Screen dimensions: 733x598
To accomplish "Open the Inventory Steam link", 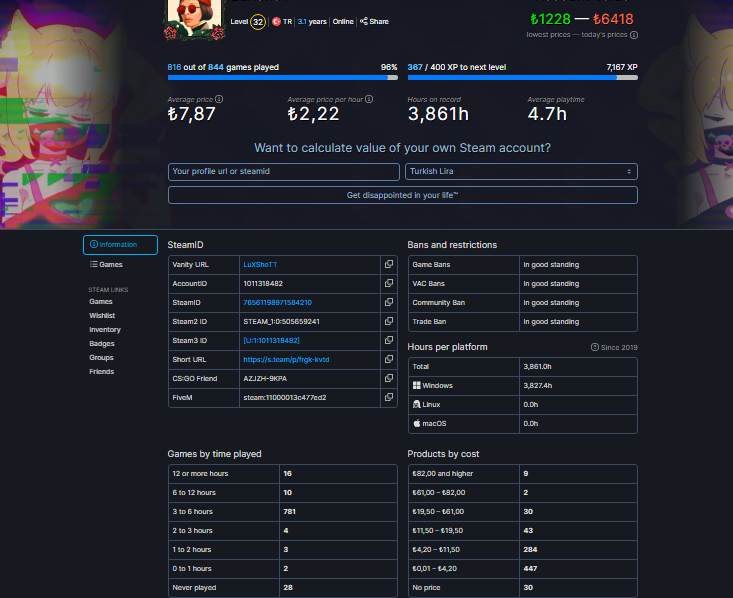I will pos(105,330).
